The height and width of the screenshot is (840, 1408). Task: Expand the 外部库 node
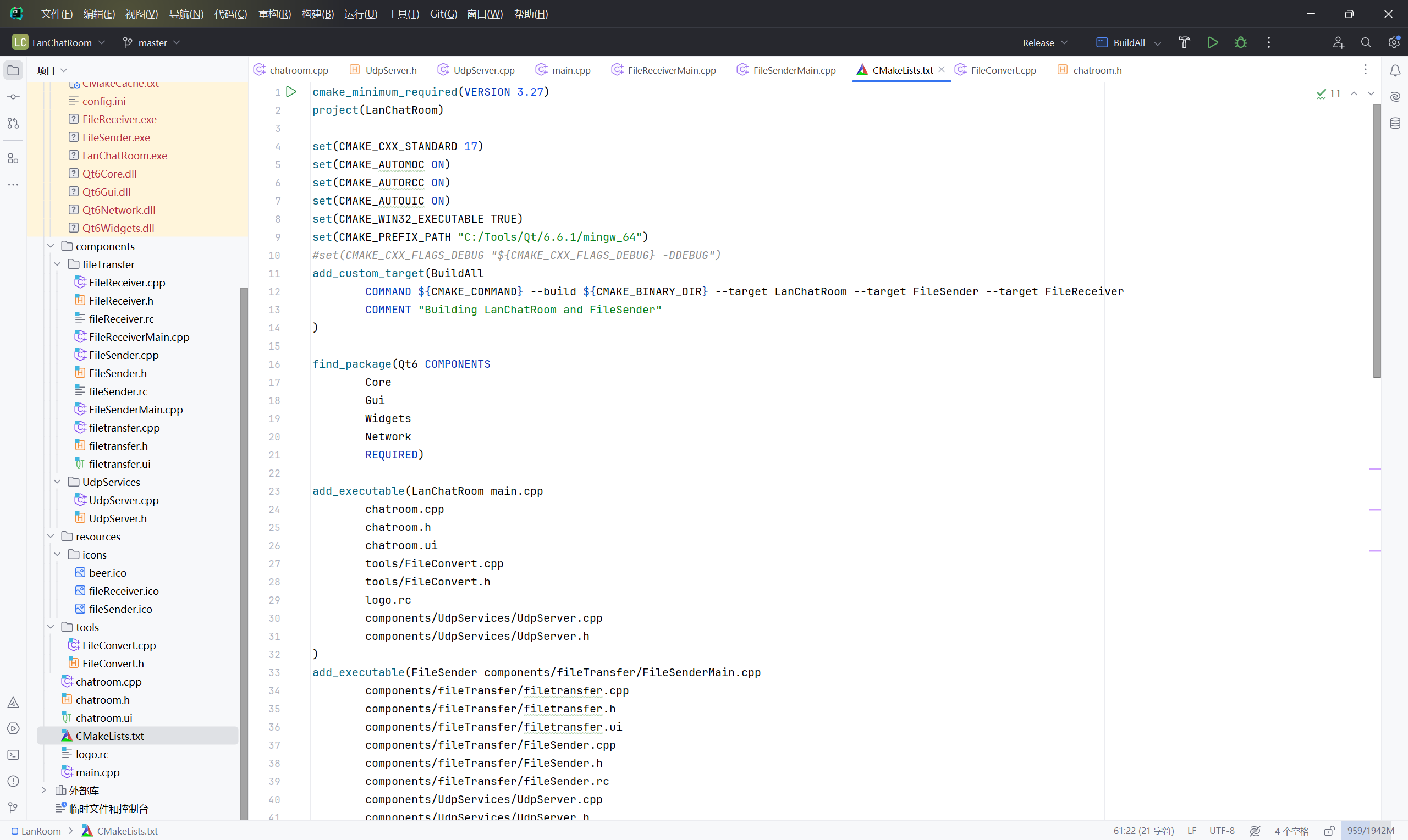pos(43,790)
